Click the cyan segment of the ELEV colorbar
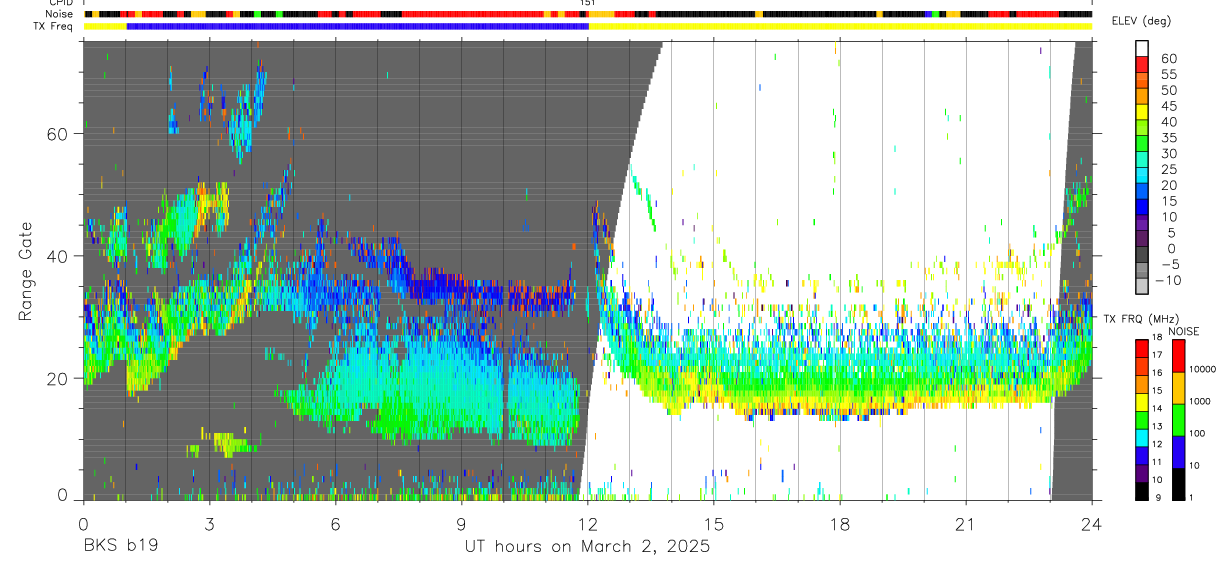Viewport: 1228px width, 567px height. 1142,175
